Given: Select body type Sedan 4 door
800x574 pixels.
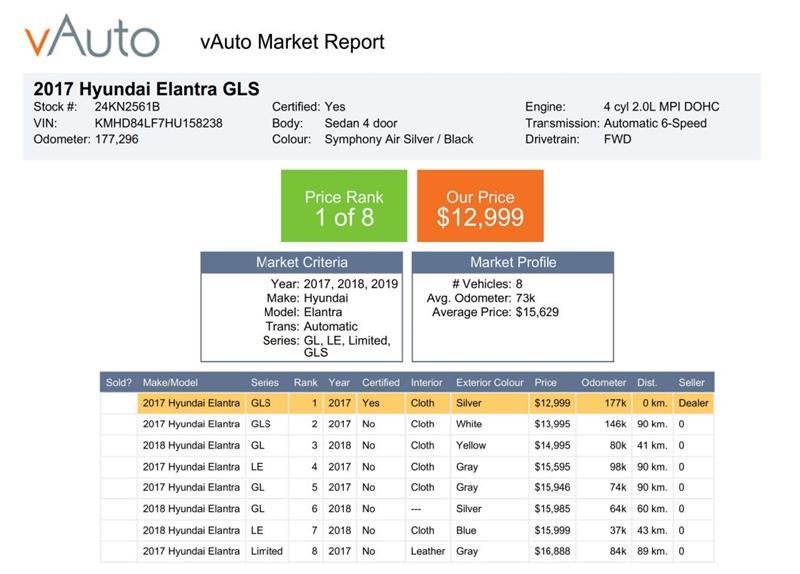Looking at the screenshot, I should pos(361,123).
